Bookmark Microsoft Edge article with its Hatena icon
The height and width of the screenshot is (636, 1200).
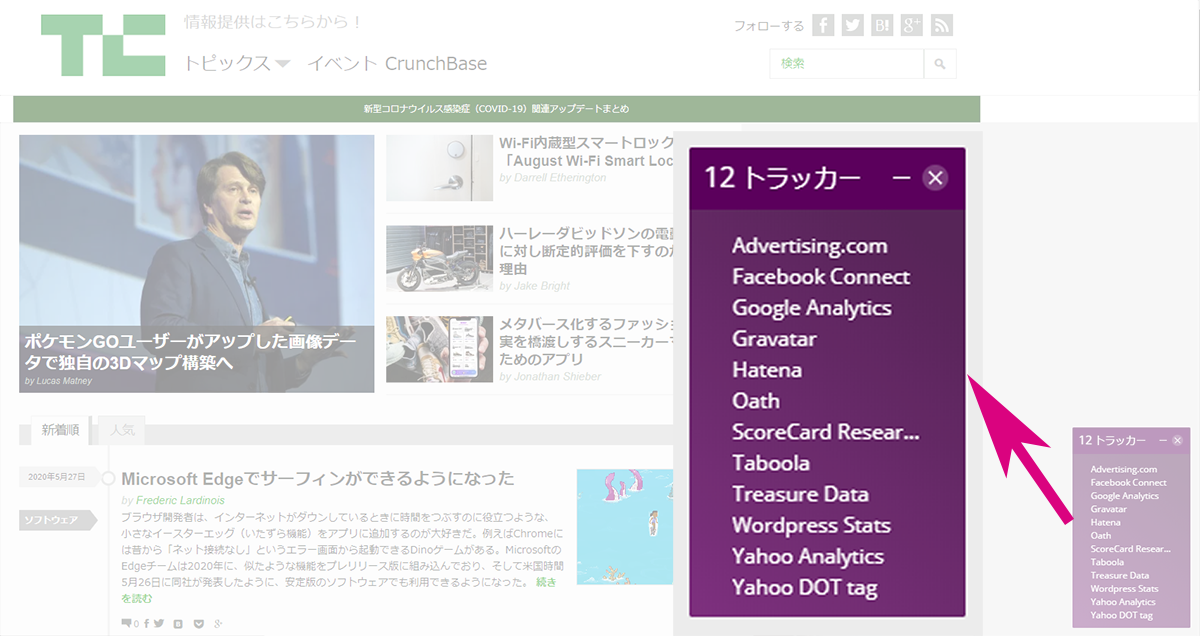pos(178,624)
